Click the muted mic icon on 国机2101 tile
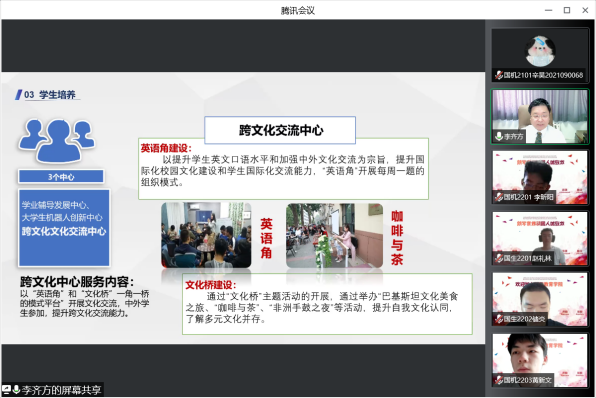The width and height of the screenshot is (596, 398). (499, 75)
